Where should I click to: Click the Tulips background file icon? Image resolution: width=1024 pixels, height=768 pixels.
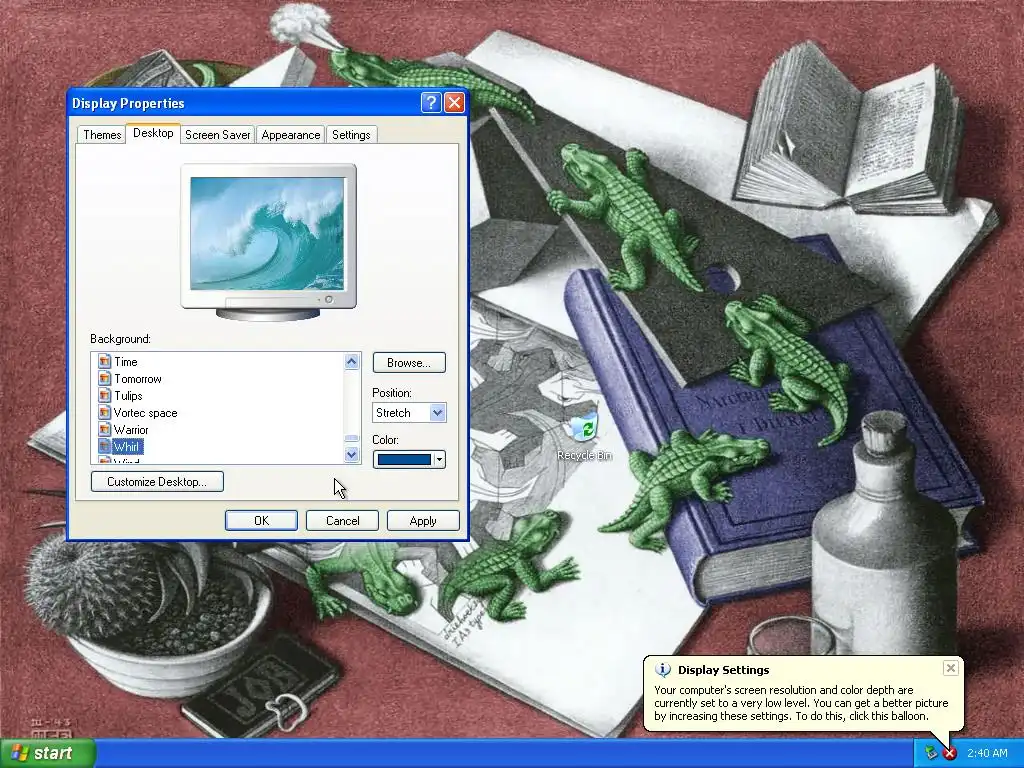pyautogui.click(x=104, y=395)
